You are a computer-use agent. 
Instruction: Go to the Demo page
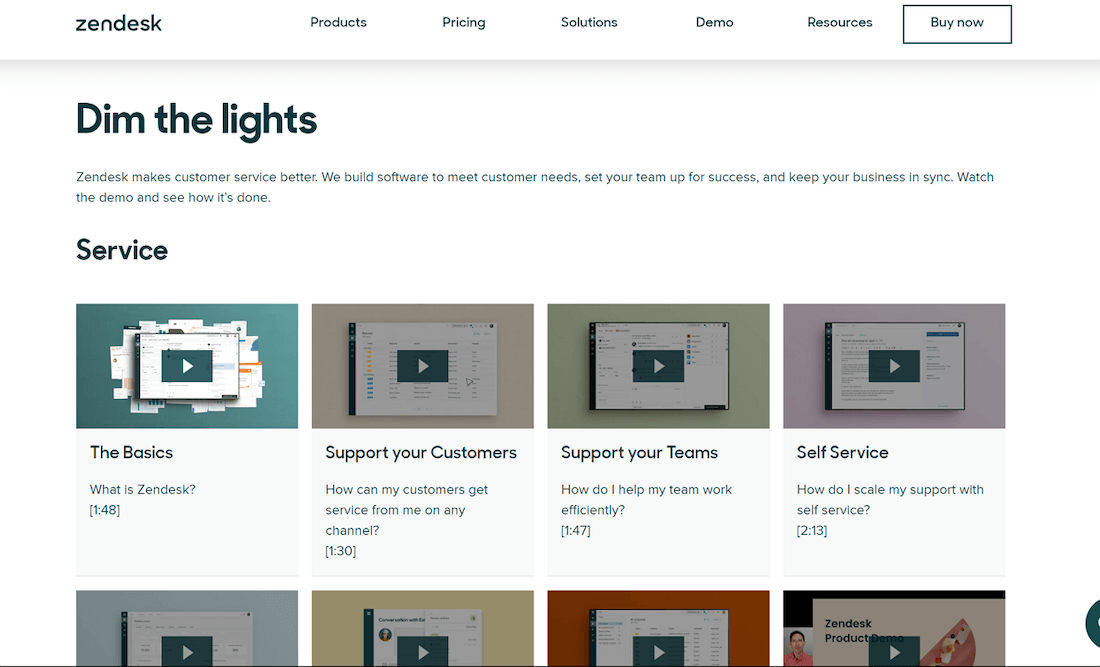point(714,22)
